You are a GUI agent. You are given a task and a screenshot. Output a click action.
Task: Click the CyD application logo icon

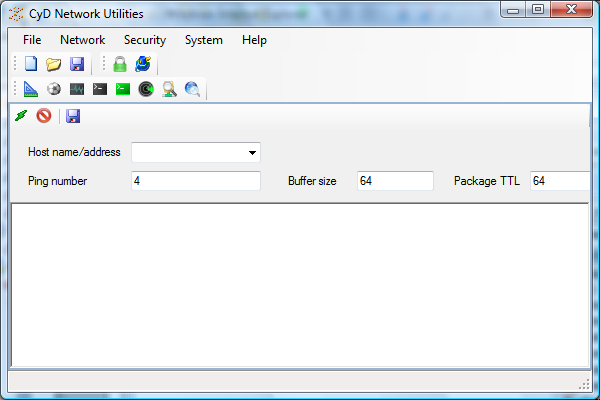[x=16, y=14]
